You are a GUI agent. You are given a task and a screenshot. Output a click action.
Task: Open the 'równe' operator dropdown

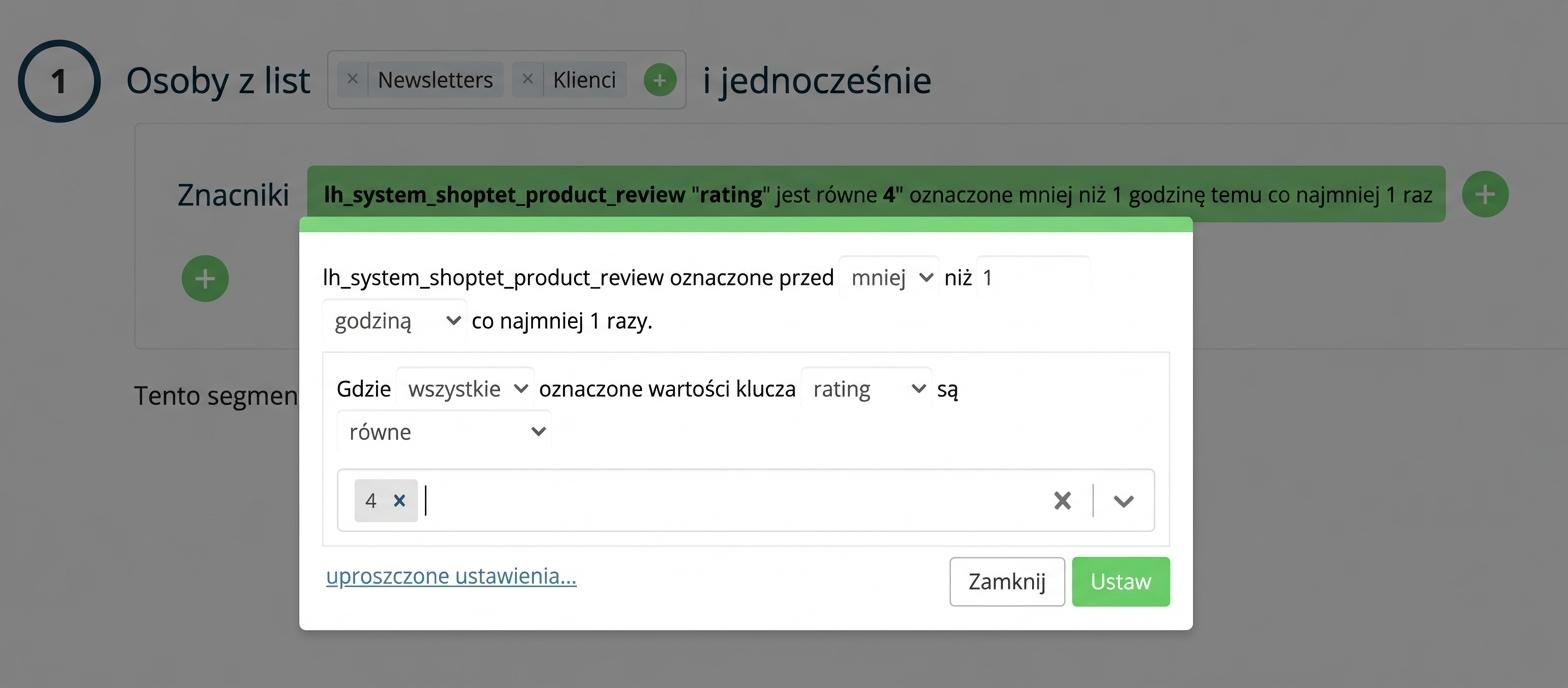point(444,431)
